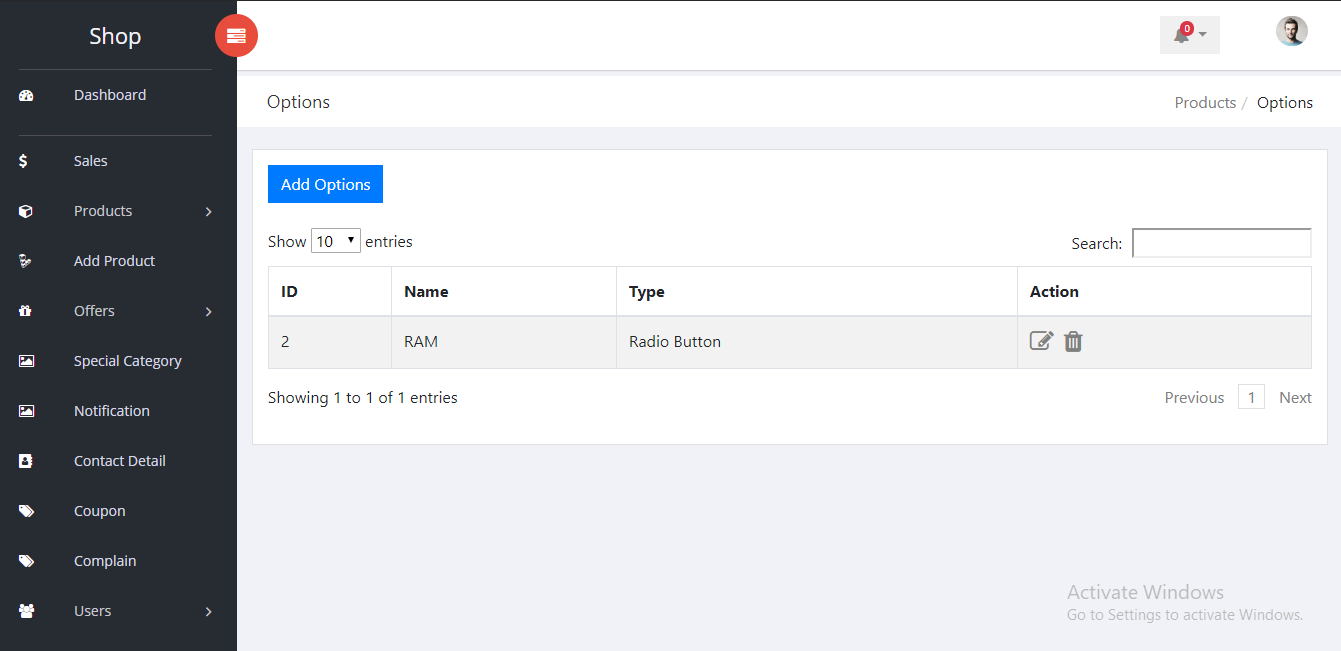The width and height of the screenshot is (1341, 651).
Task: Delete the RAM option with trash icon
Action: (1073, 341)
